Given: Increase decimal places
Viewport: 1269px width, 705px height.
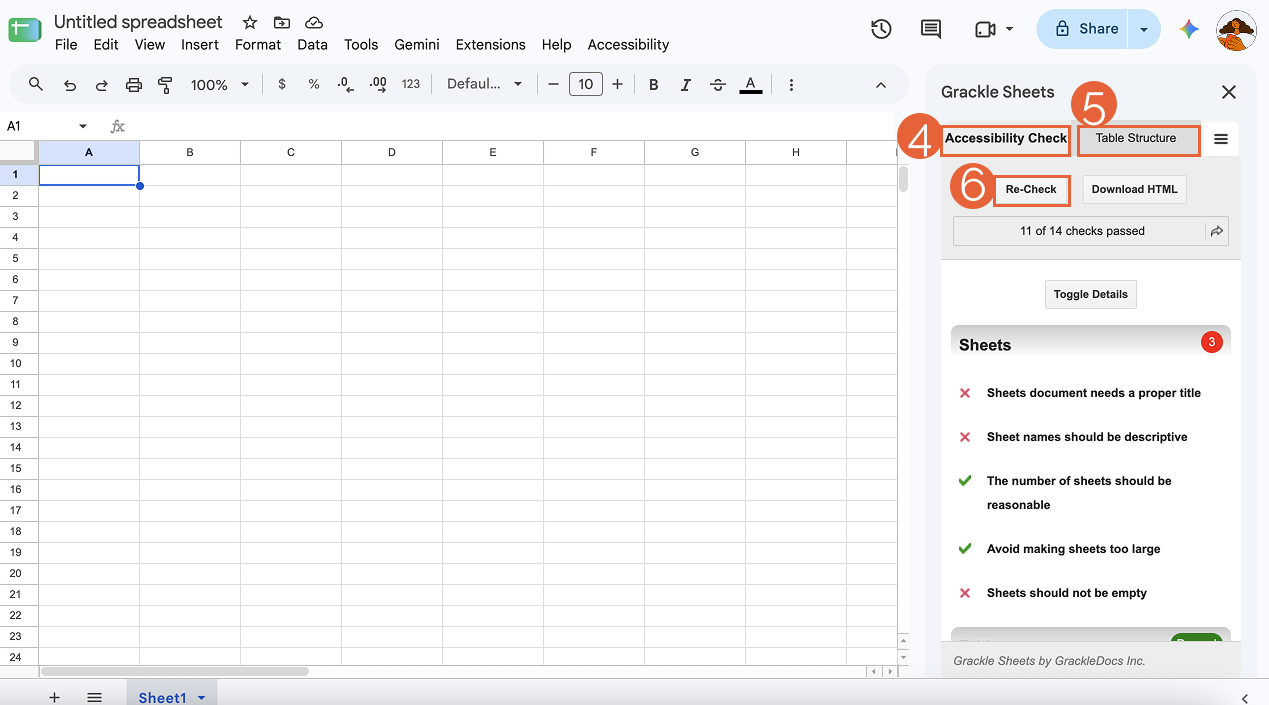Looking at the screenshot, I should 378,85.
